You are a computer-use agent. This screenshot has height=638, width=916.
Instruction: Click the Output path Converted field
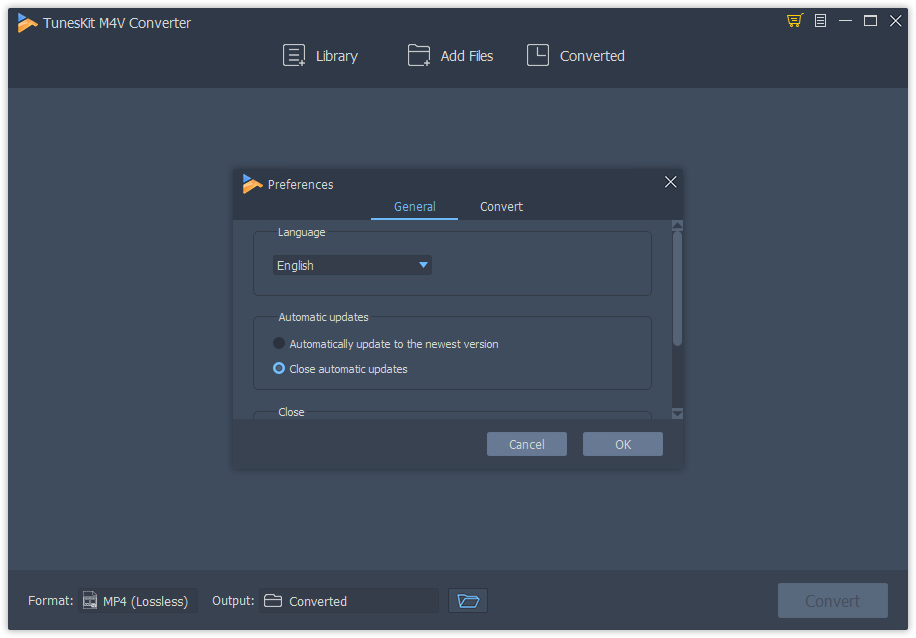(349, 601)
